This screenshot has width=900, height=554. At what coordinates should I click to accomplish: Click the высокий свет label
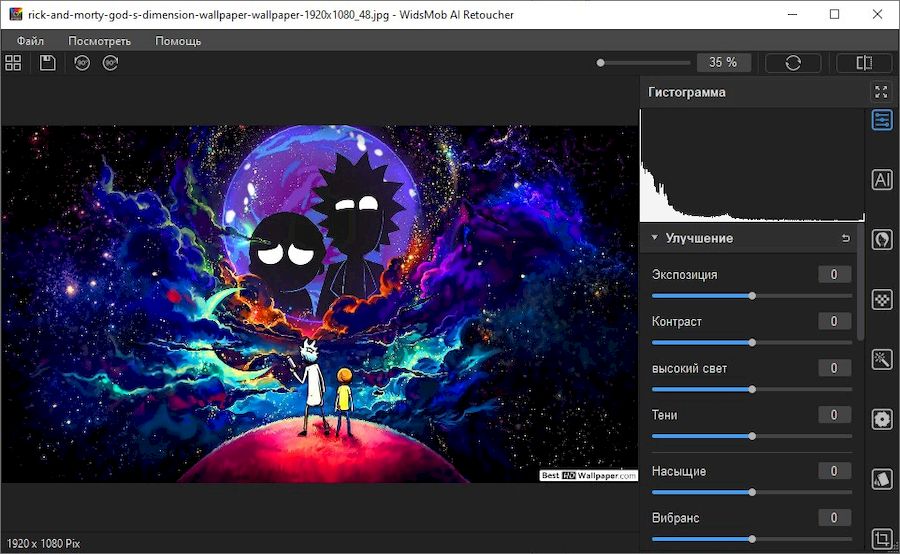point(689,368)
